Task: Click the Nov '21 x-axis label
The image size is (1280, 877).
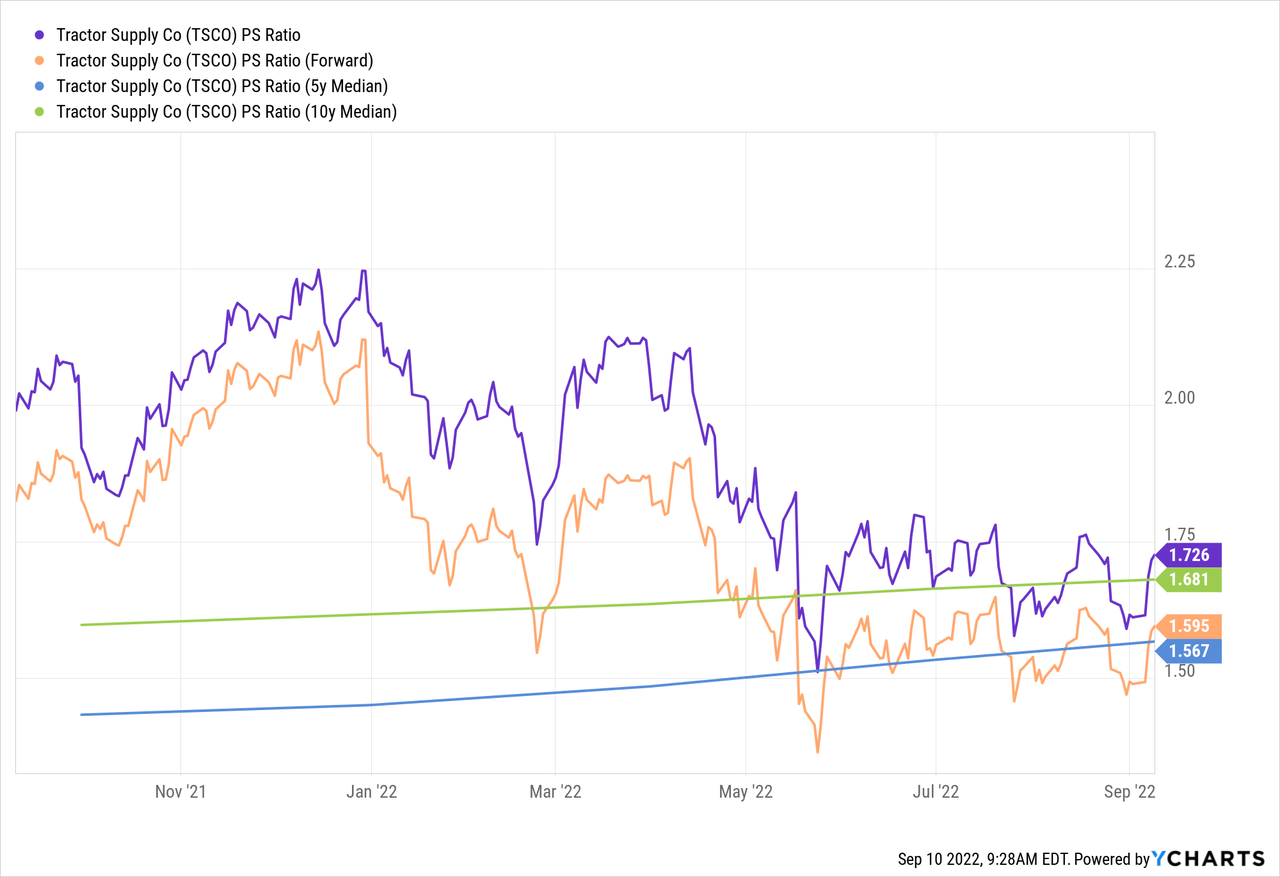Action: (181, 791)
